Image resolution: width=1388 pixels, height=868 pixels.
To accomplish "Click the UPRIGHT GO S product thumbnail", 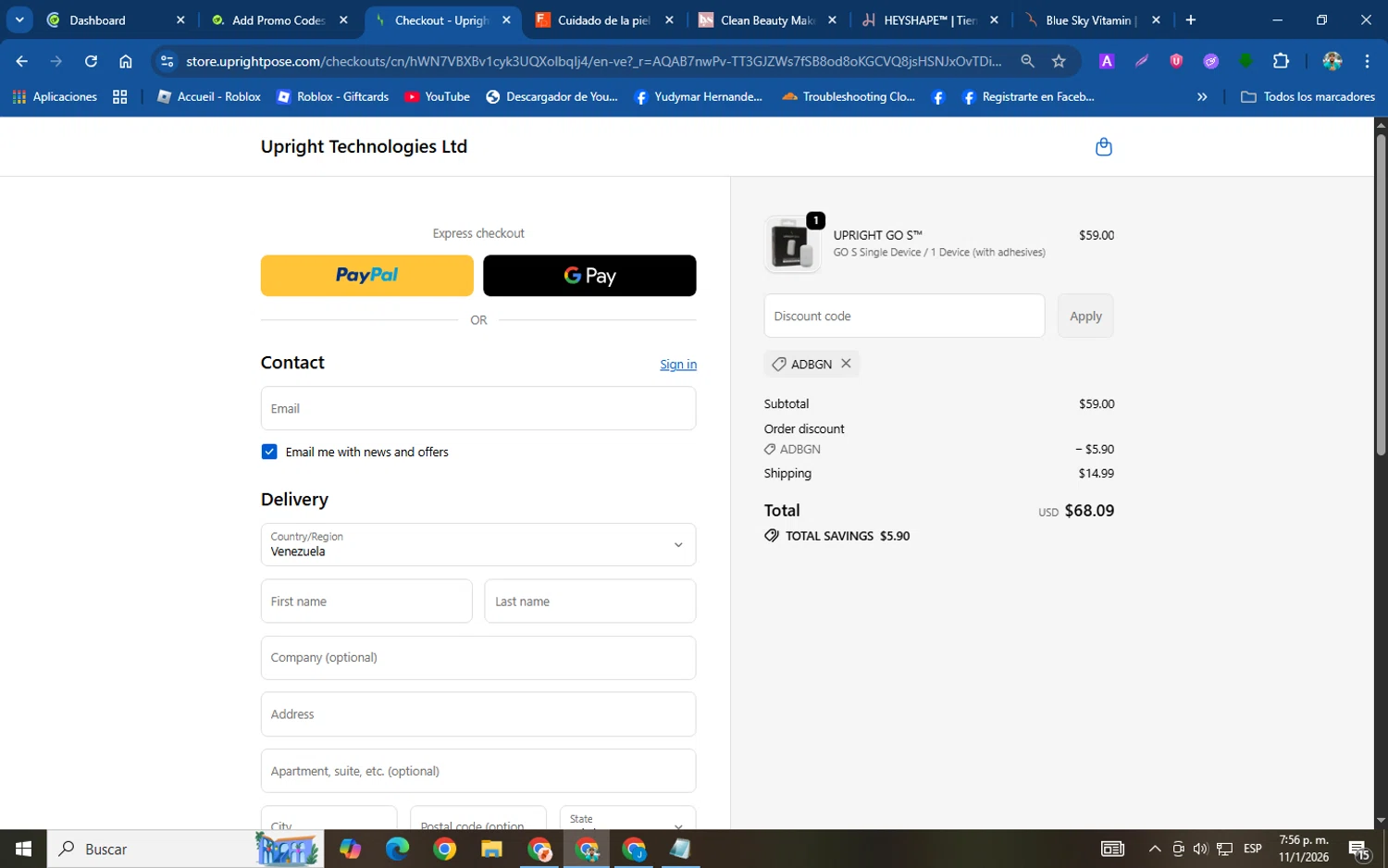I will pos(792,244).
